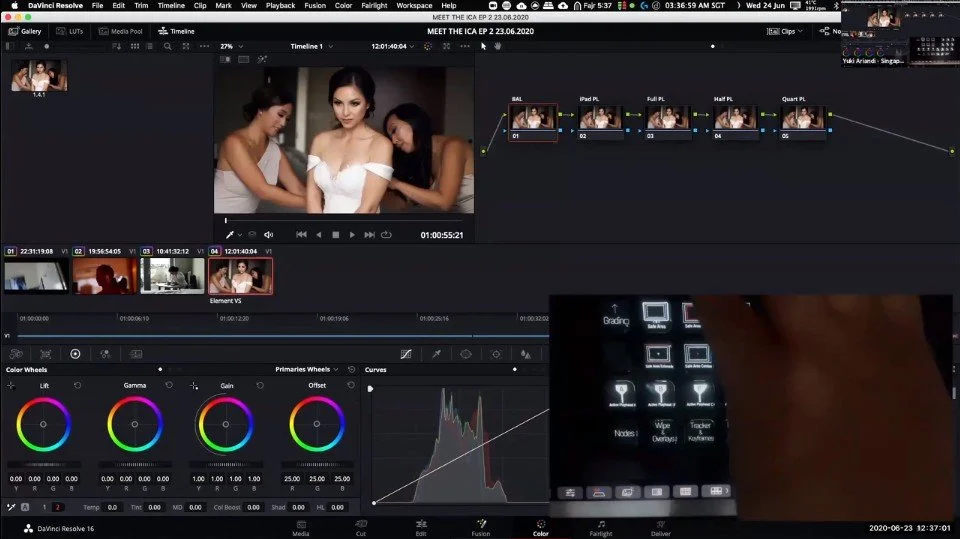Select clip 02 thumbnail in timeline
The image size is (960, 539).
click(x=105, y=276)
